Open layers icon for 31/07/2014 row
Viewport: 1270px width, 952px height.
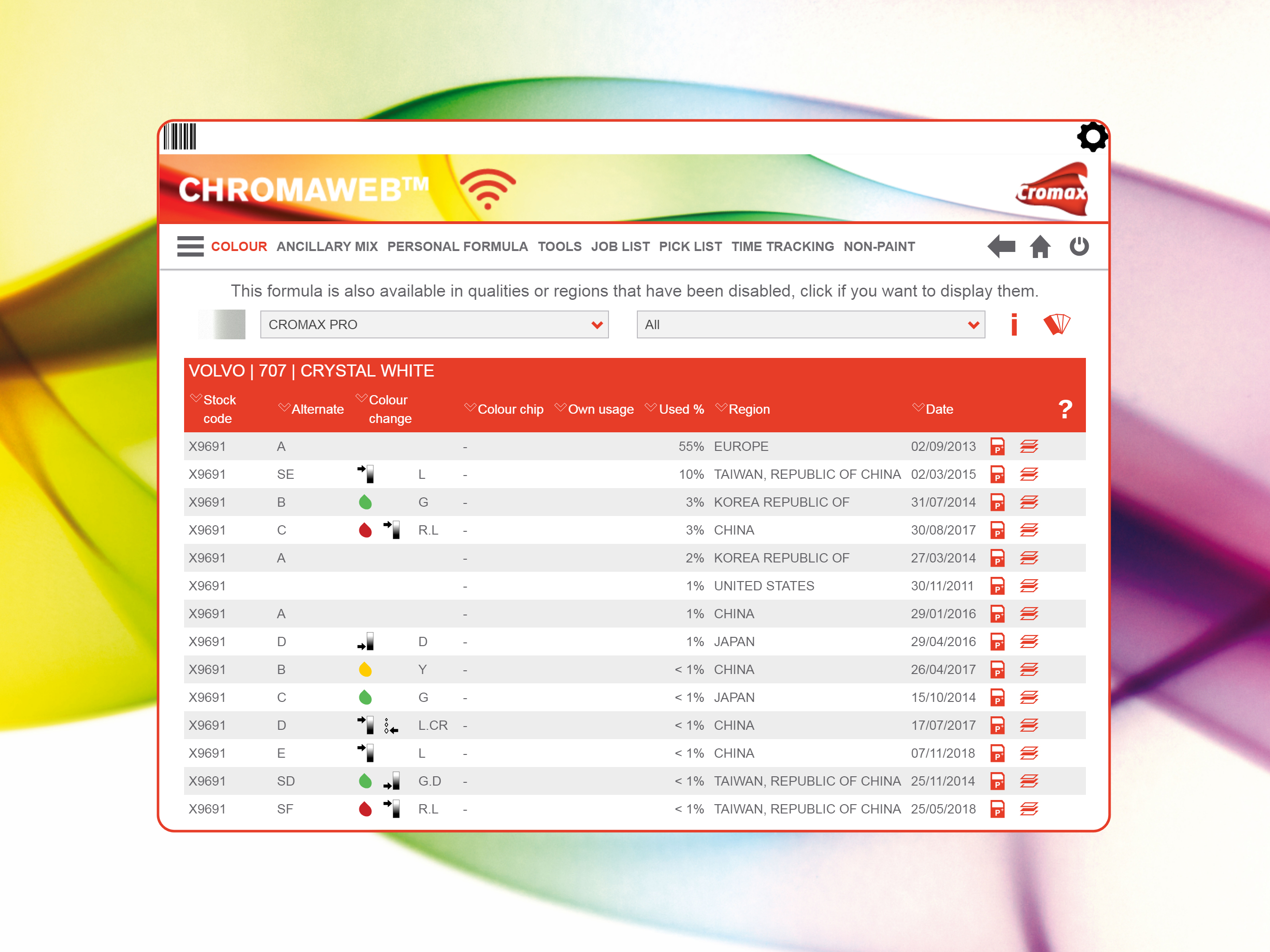[1029, 502]
